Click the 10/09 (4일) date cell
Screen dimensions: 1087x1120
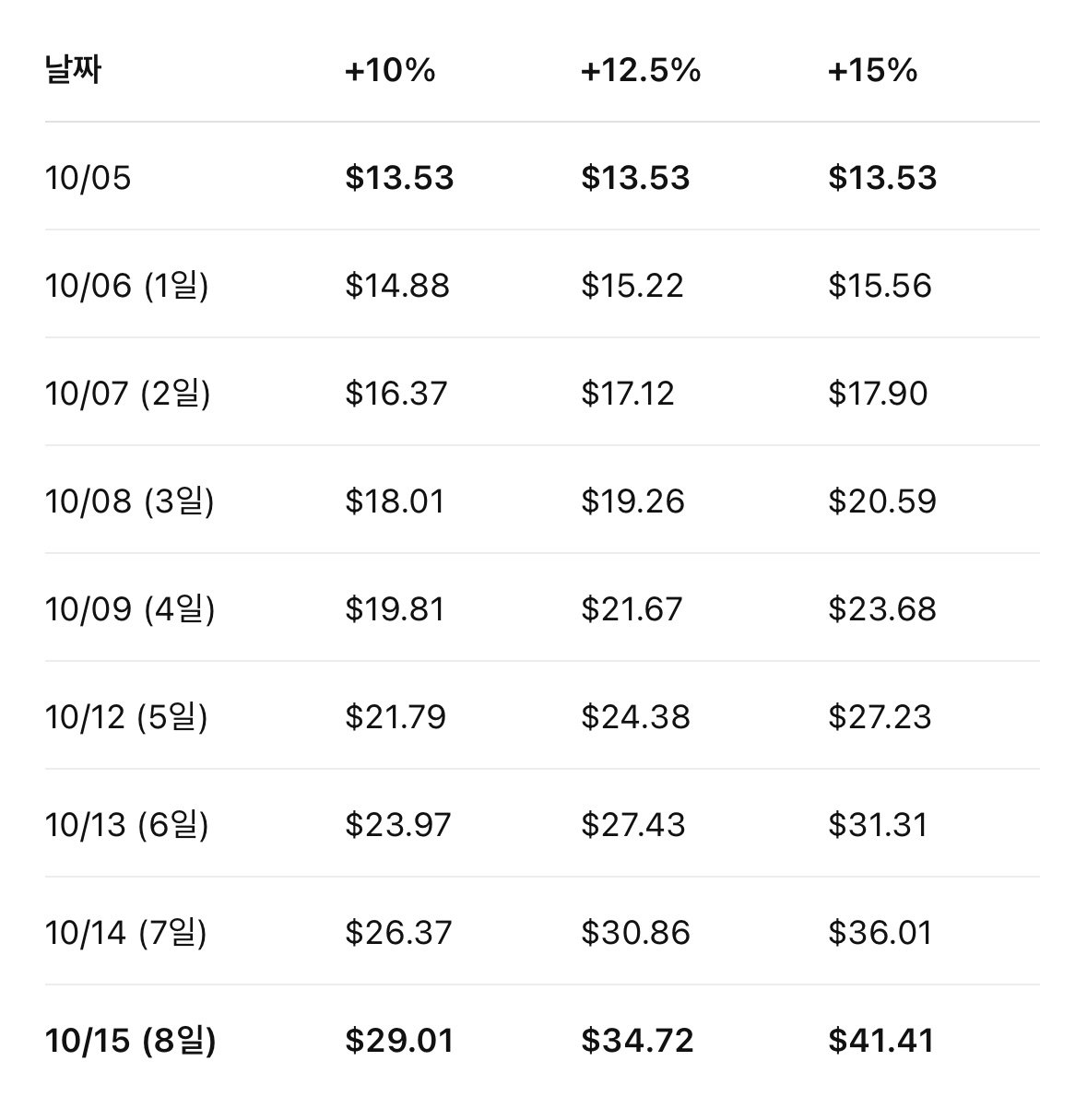[130, 609]
